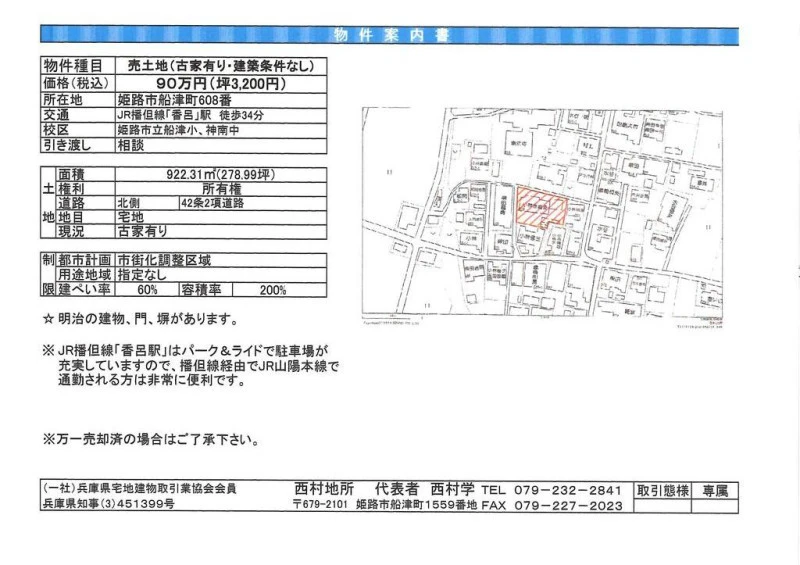
Task: Click the 専属 transaction type cell
Action: [x=716, y=491]
